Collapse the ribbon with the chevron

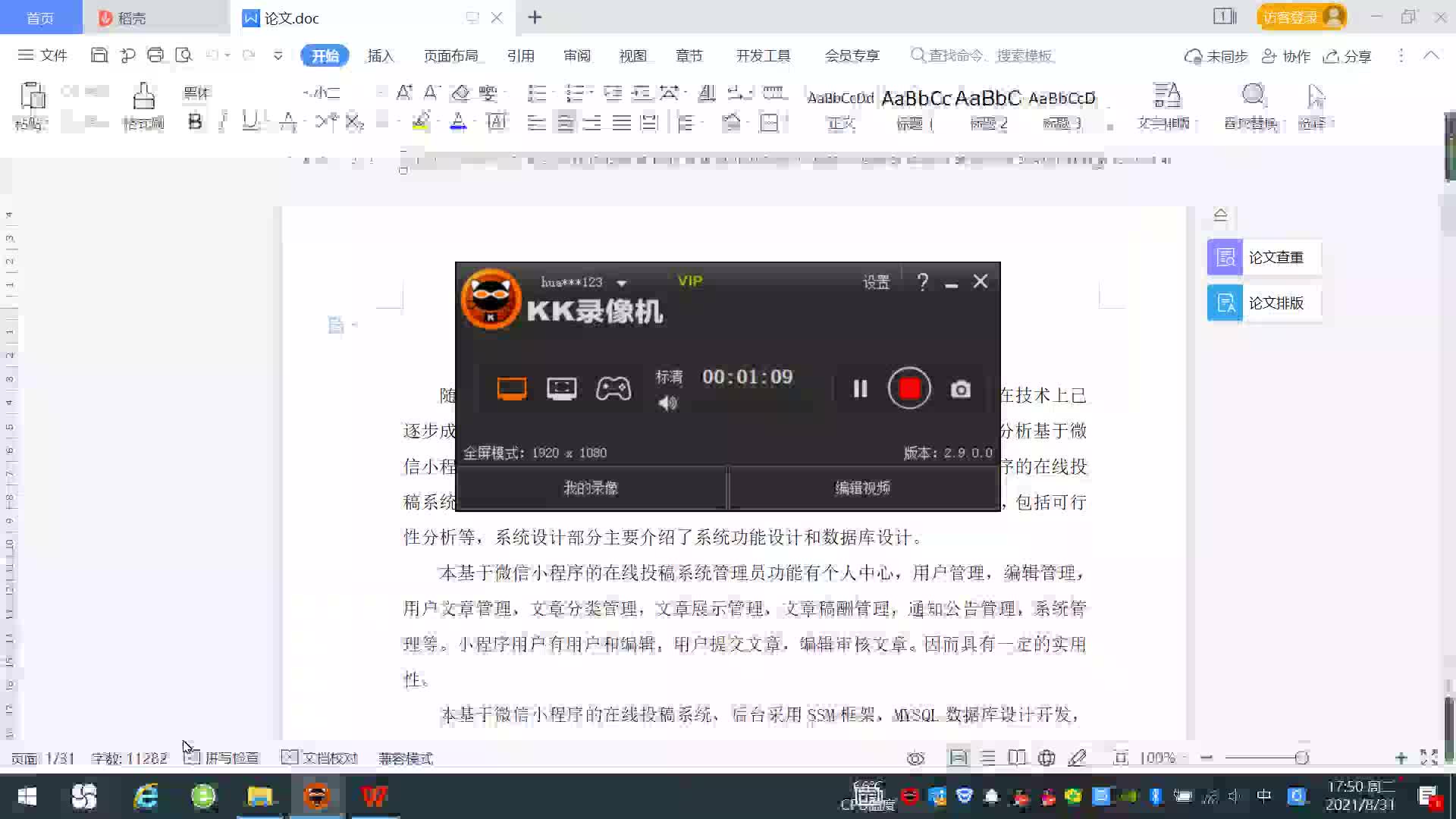1430,55
